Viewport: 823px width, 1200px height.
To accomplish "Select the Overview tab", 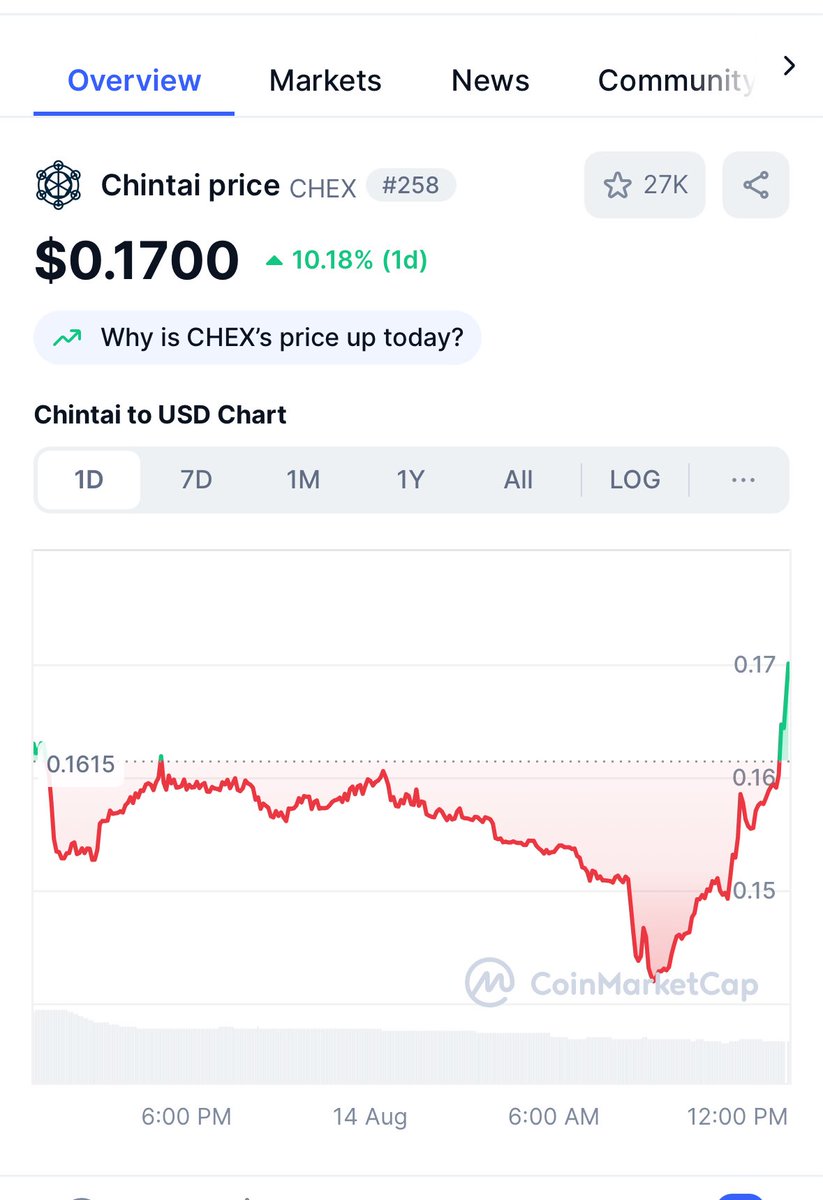I will 134,81.
